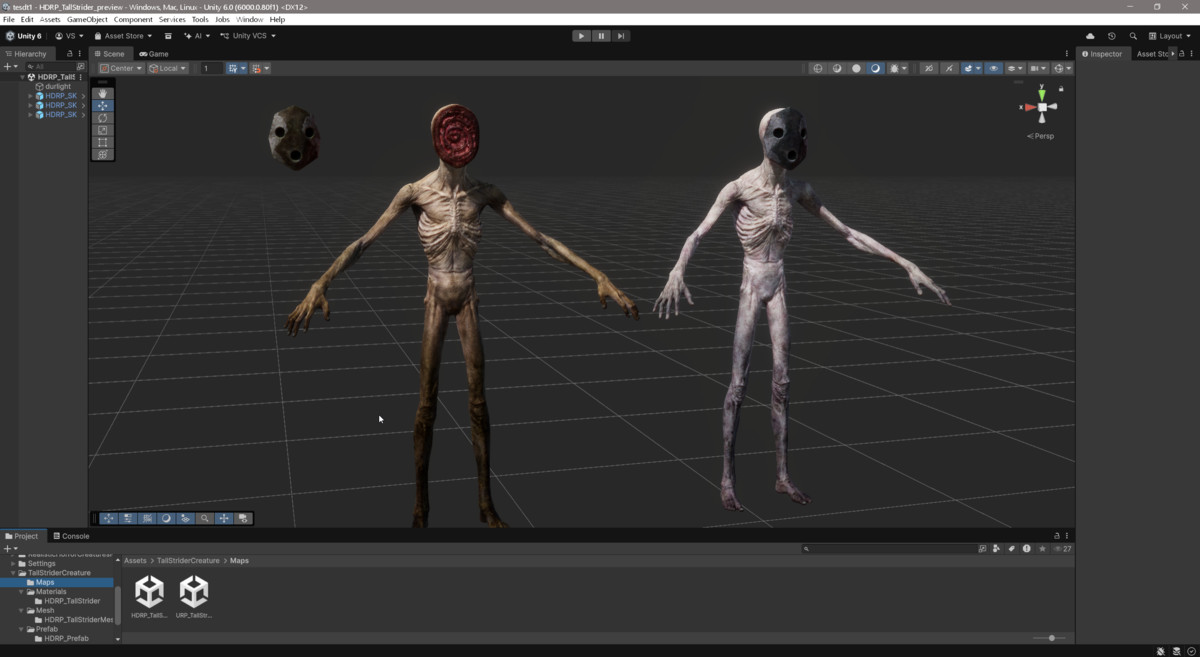Click the Play button

pyautogui.click(x=581, y=36)
